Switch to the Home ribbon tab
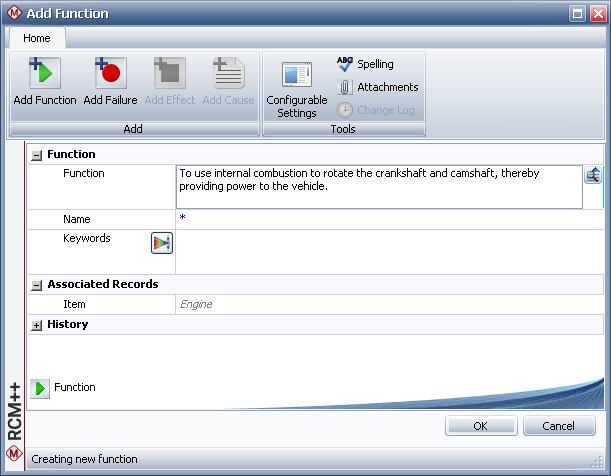611x476 pixels. click(37, 38)
